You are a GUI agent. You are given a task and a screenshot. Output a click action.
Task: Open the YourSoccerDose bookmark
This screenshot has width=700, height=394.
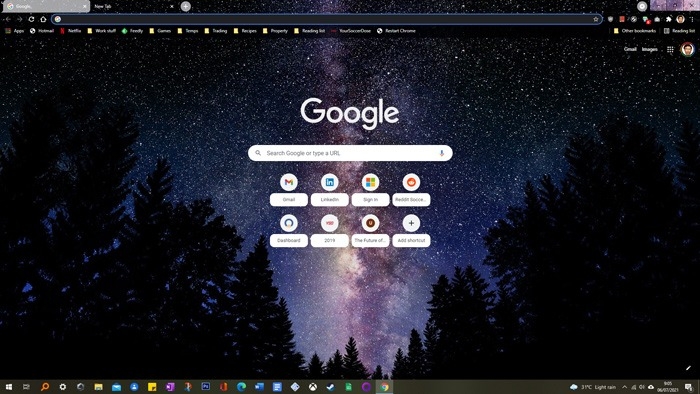pyautogui.click(x=351, y=31)
